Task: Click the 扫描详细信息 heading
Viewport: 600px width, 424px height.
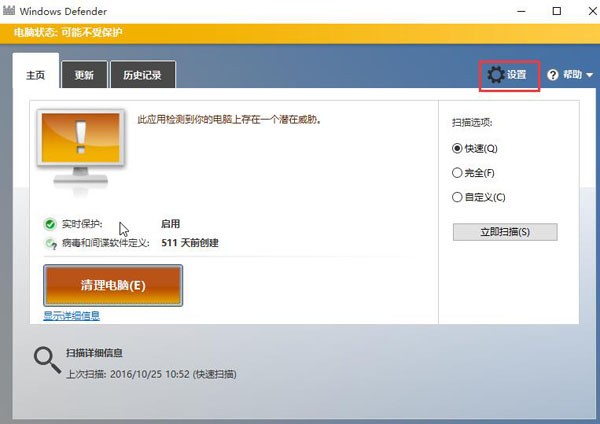Action: point(94,353)
